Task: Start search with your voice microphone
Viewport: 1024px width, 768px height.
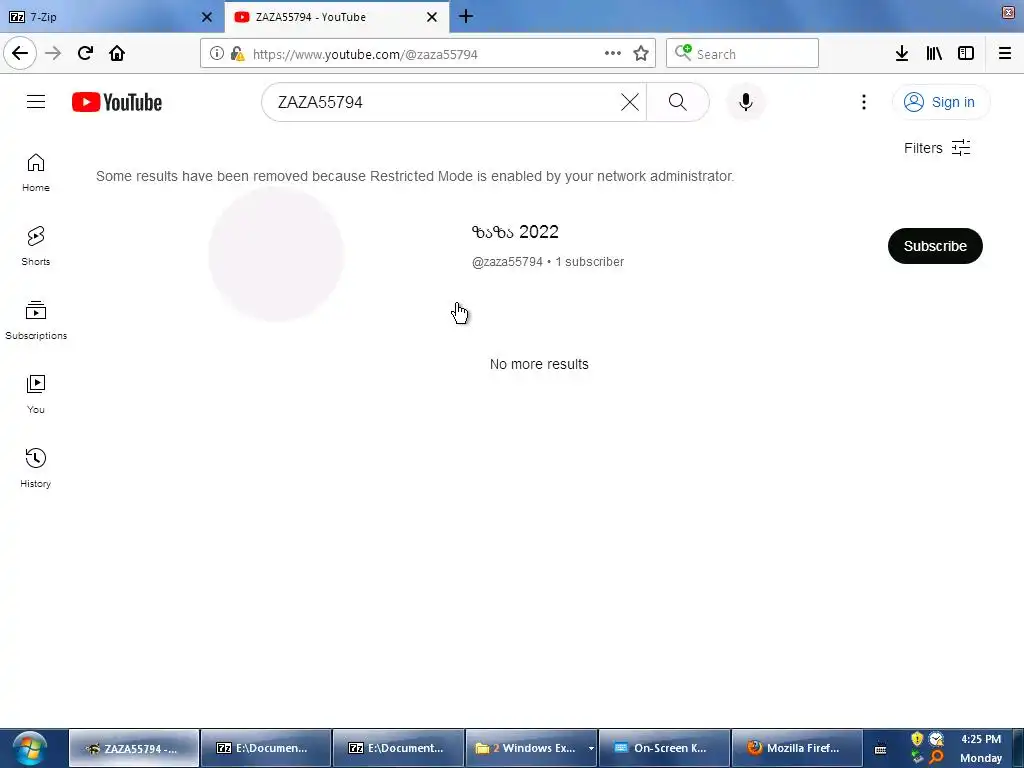Action: [x=745, y=102]
